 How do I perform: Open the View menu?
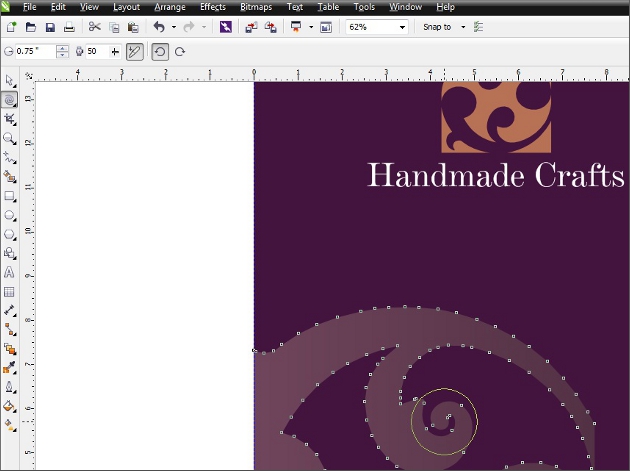89,7
